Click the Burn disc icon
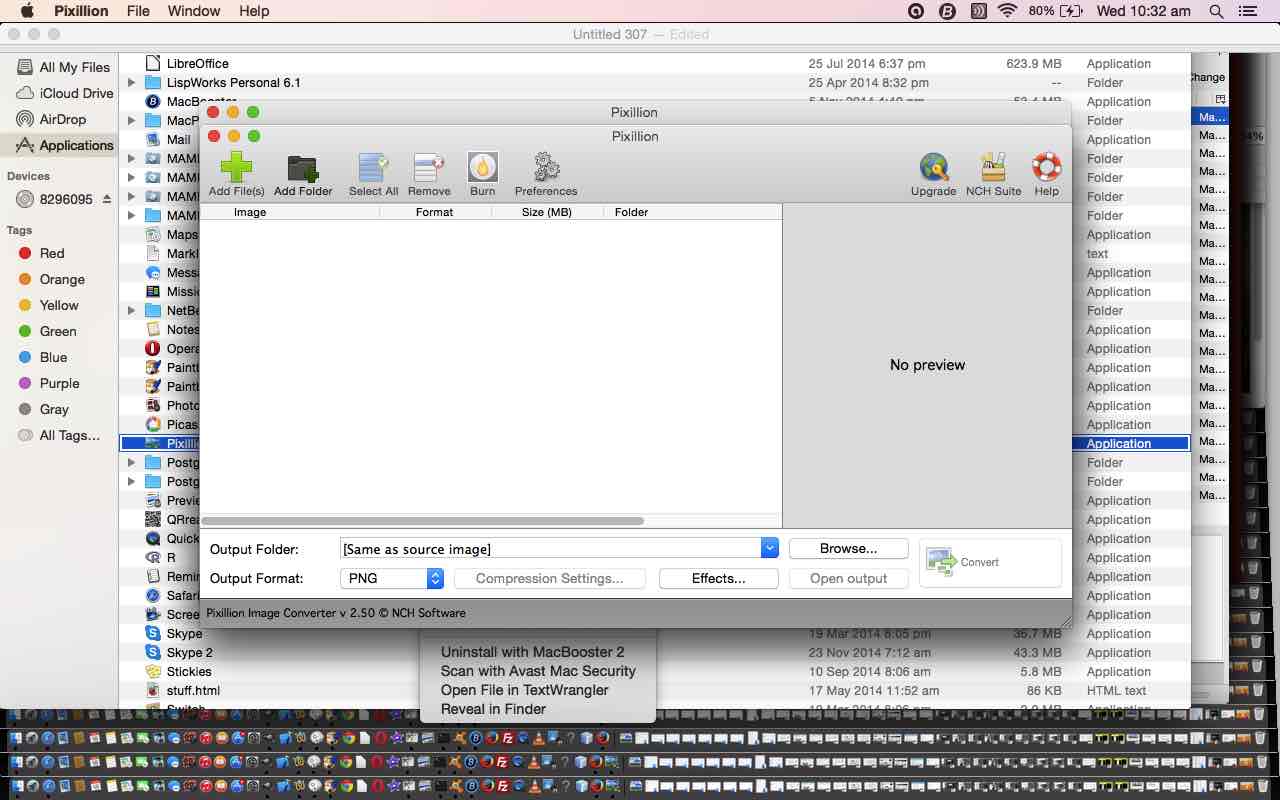 pos(482,168)
